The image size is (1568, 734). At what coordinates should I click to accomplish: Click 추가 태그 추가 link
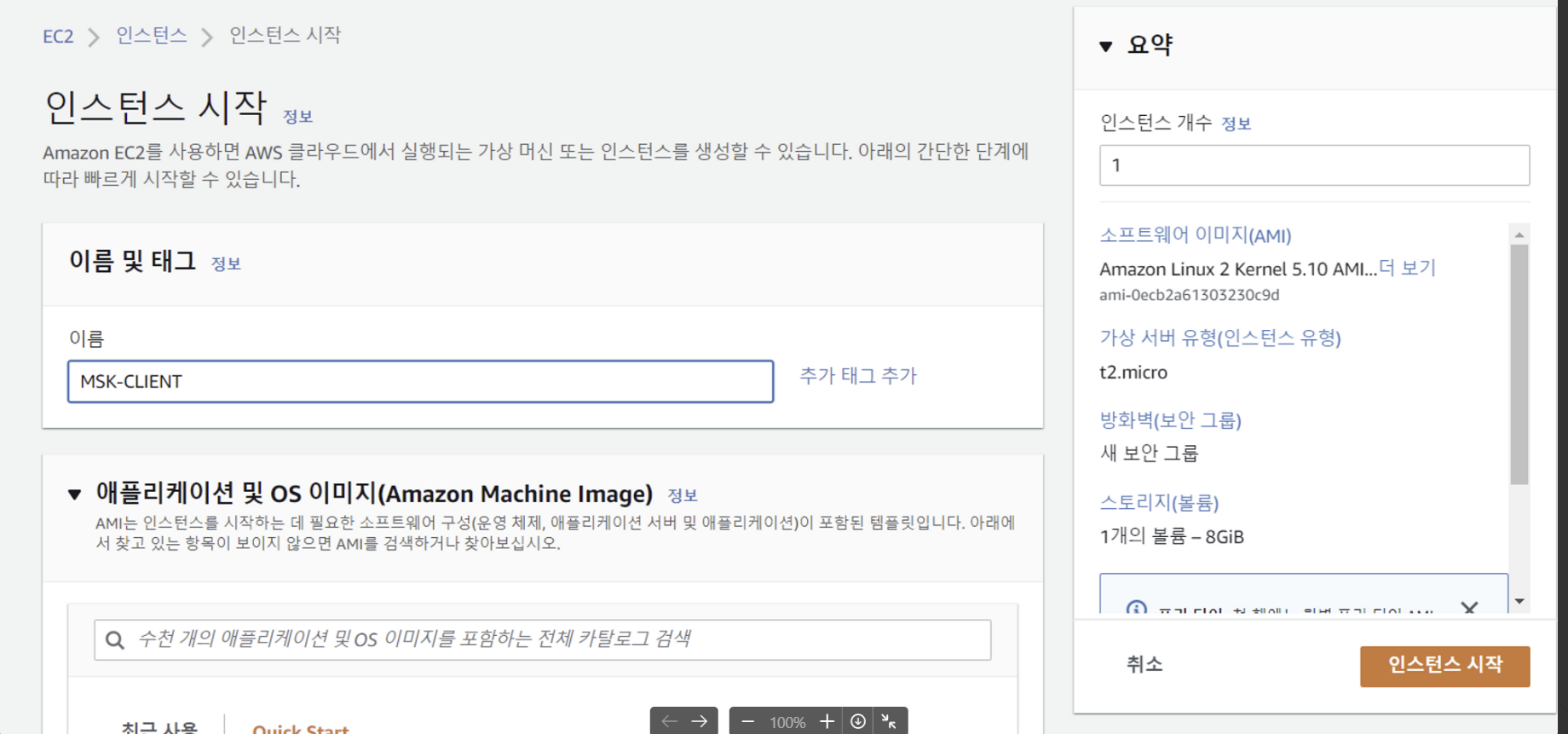[x=857, y=376]
